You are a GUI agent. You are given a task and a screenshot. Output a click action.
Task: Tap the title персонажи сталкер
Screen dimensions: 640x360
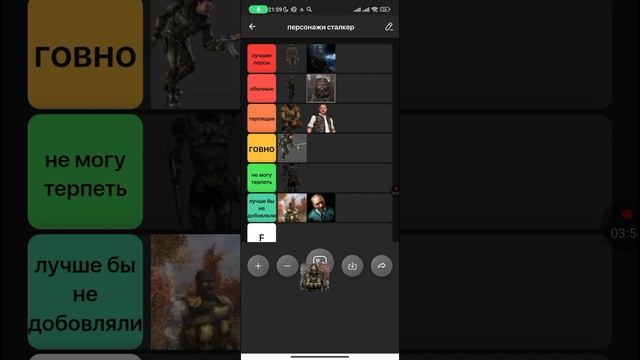coord(320,27)
